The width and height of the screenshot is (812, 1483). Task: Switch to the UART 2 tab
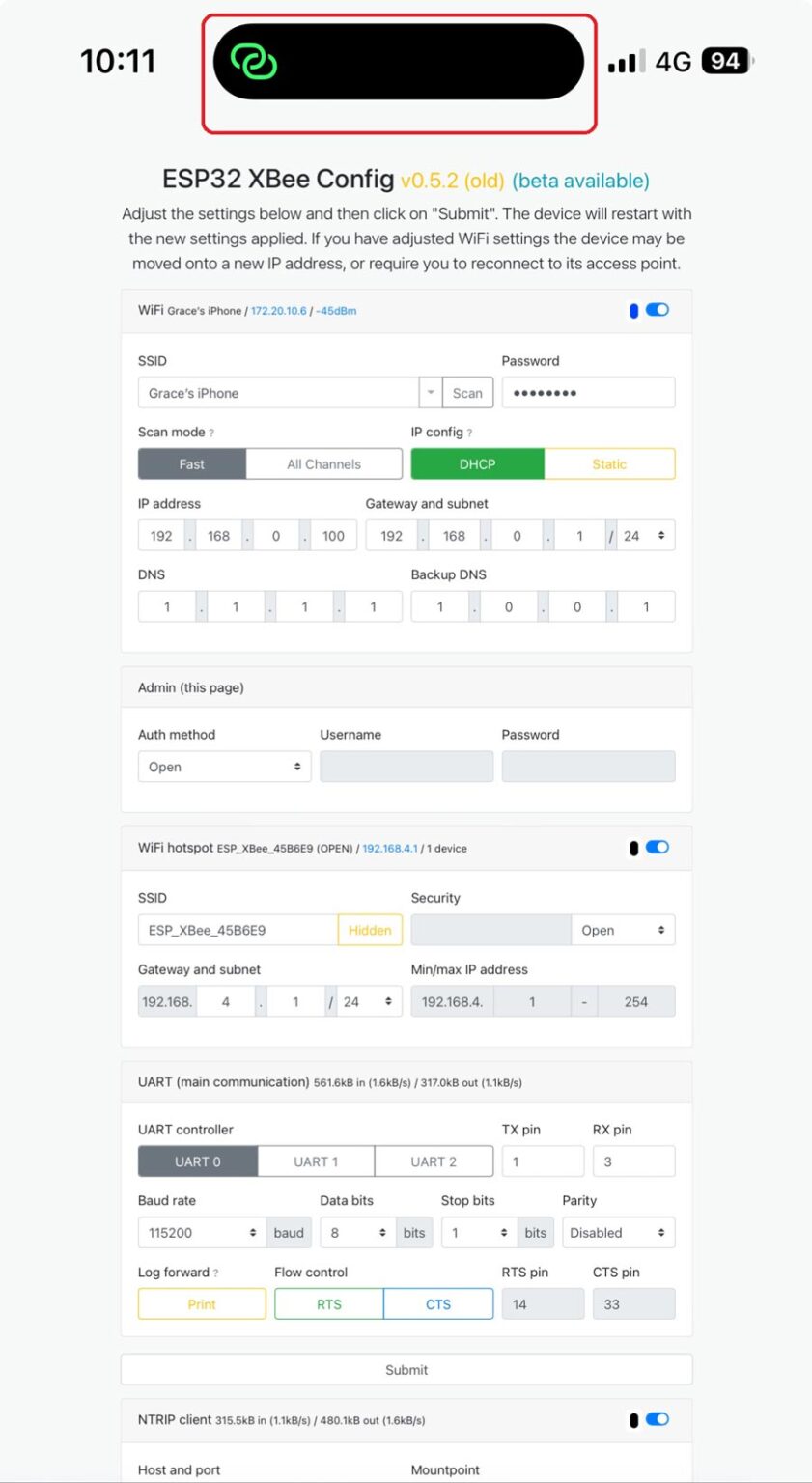[434, 1161]
